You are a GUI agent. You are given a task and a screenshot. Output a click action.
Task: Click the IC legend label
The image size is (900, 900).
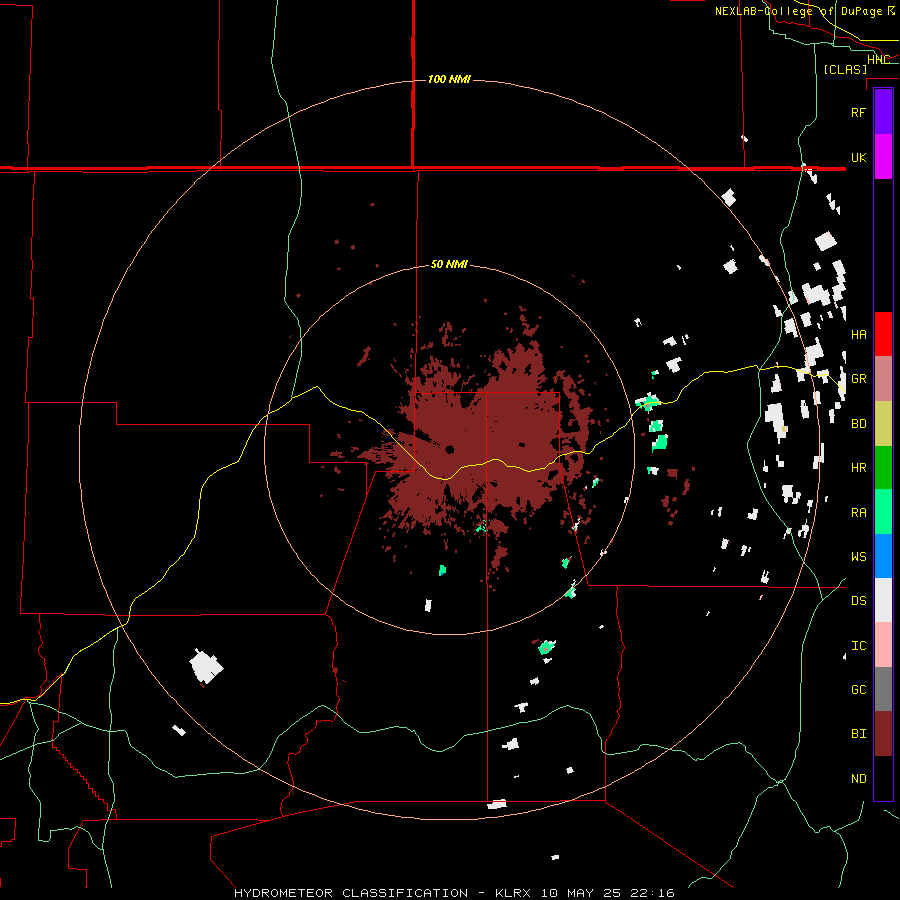click(858, 645)
